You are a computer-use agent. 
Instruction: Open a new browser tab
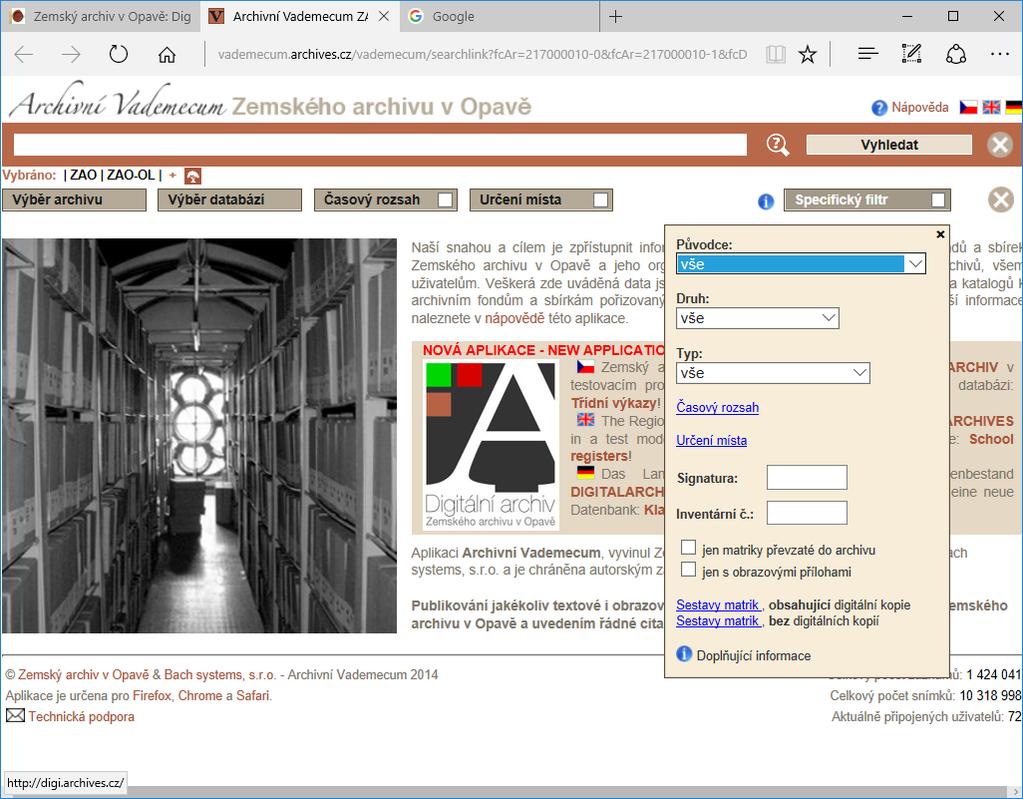pyautogui.click(x=615, y=16)
